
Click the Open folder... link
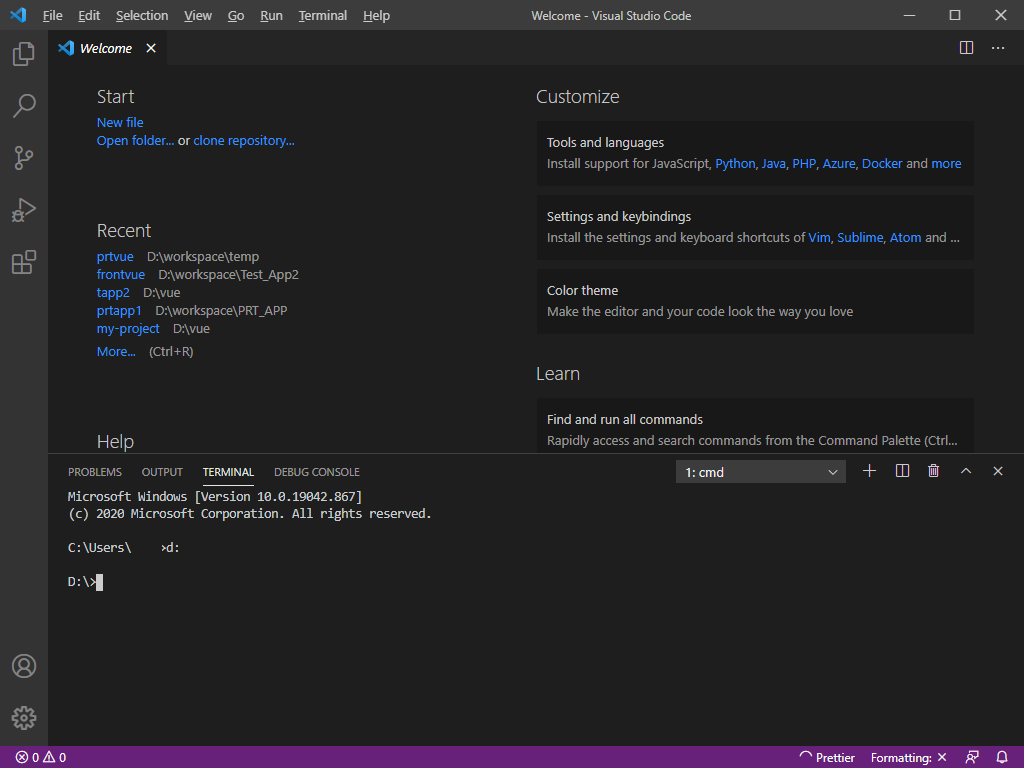point(135,140)
